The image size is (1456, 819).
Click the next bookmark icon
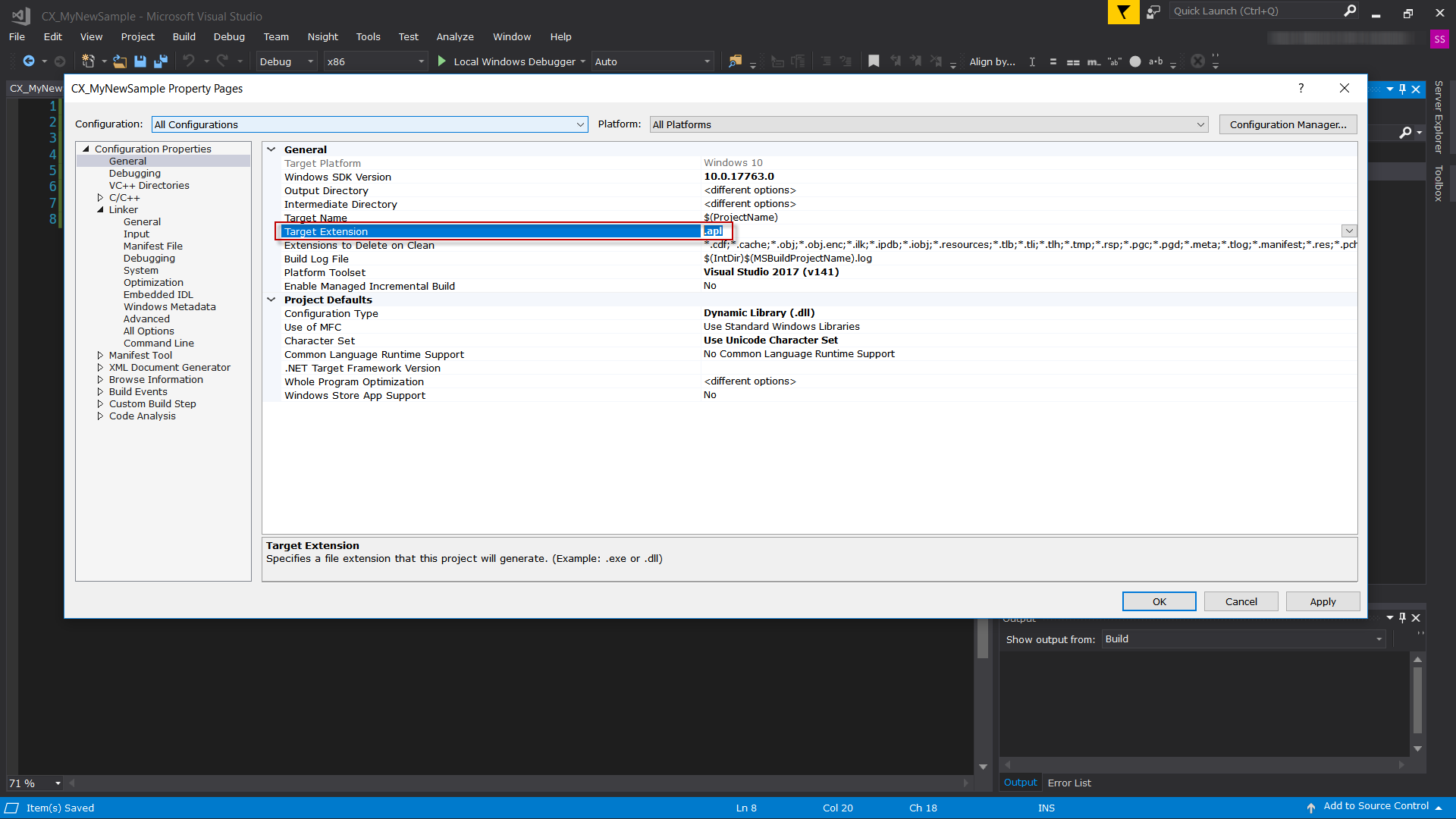(x=915, y=61)
